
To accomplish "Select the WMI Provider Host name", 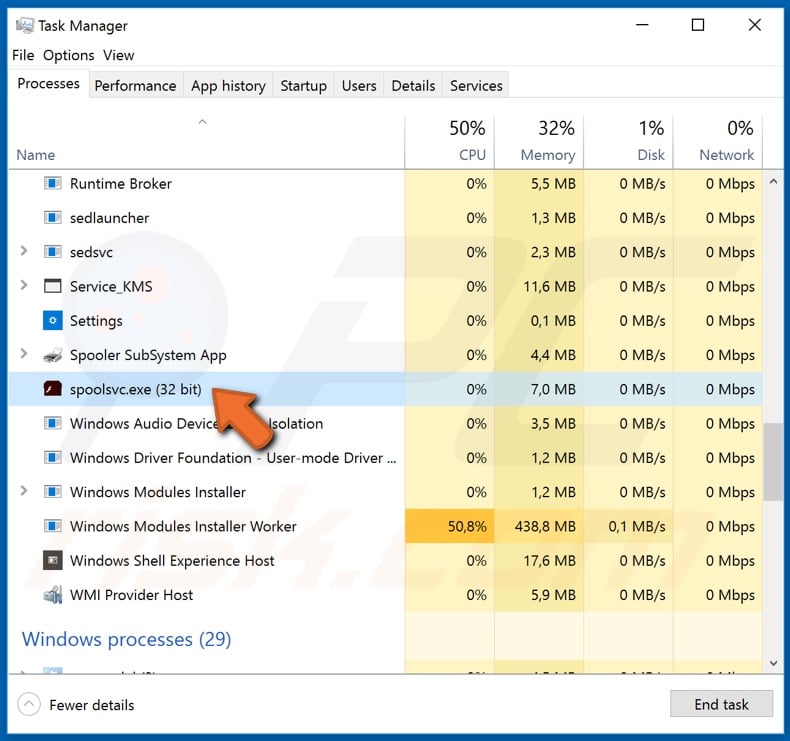I will [x=131, y=595].
